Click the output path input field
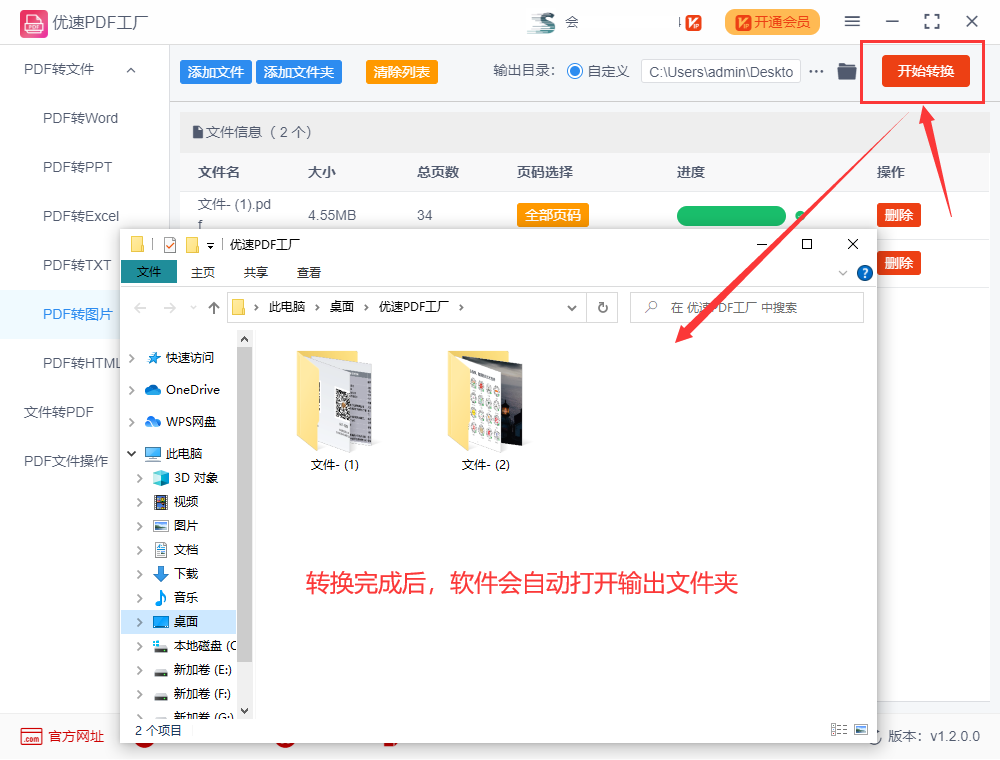This screenshot has height=760, width=1000. (721, 72)
